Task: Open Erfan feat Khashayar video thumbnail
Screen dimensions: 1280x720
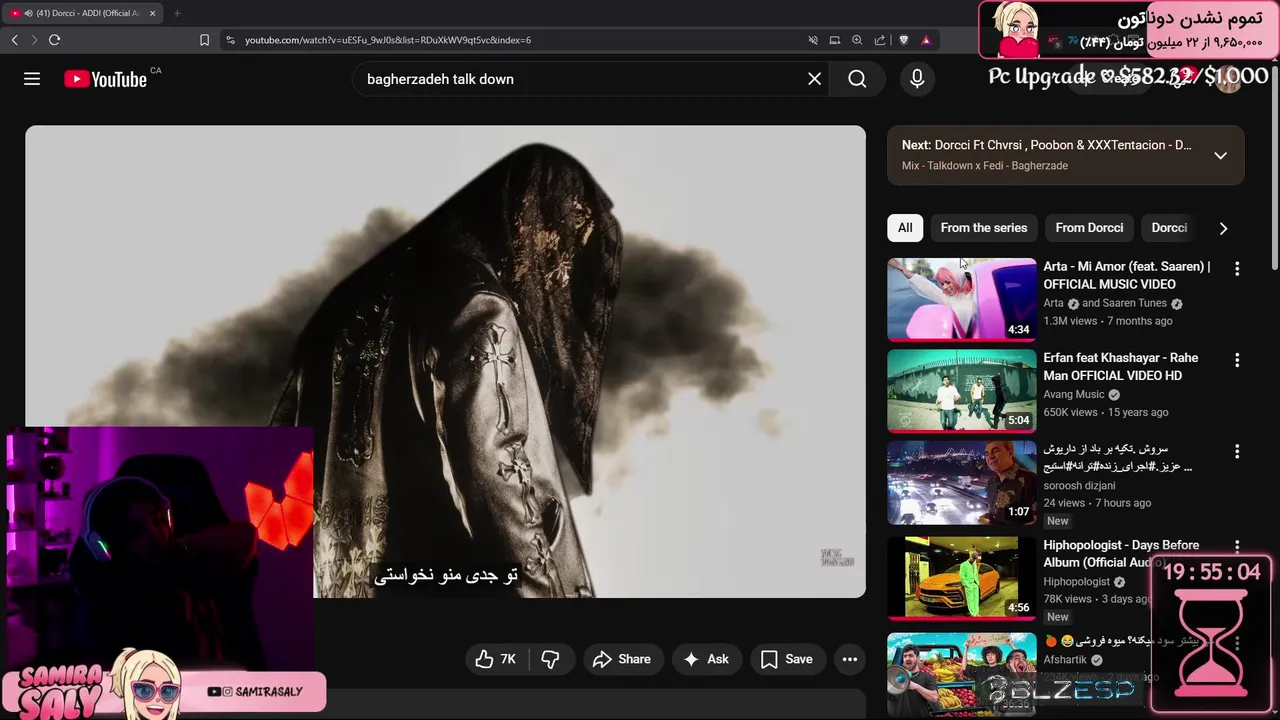Action: coord(962,391)
